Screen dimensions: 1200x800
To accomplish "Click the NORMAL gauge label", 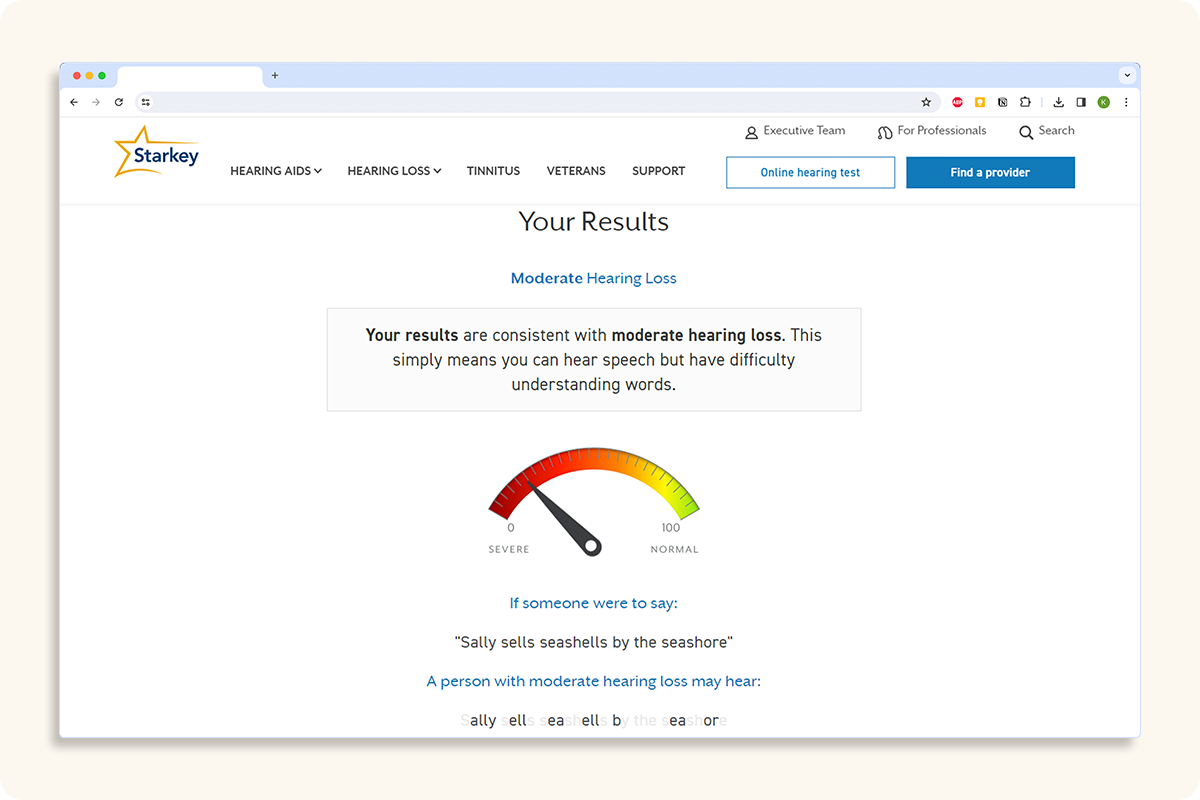I will coord(675,549).
